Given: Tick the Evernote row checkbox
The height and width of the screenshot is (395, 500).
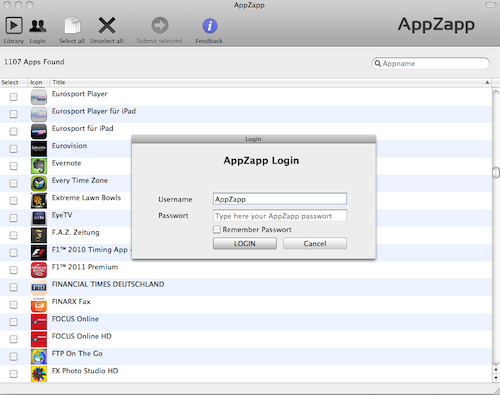Looking at the screenshot, I should tap(13, 166).
